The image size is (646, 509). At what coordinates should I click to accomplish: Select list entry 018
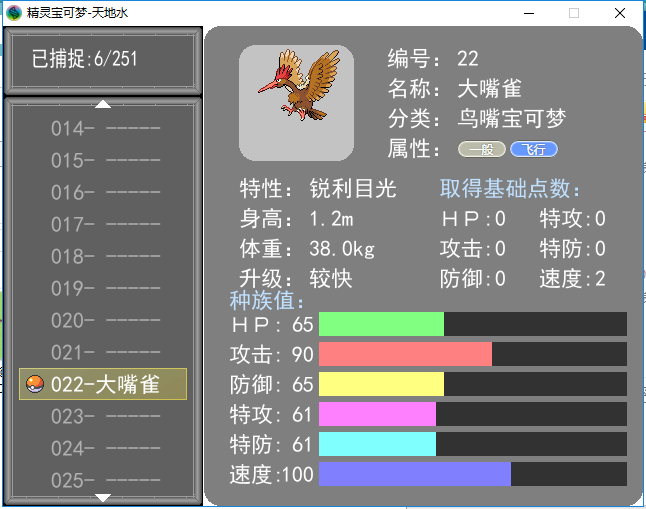[x=105, y=256]
